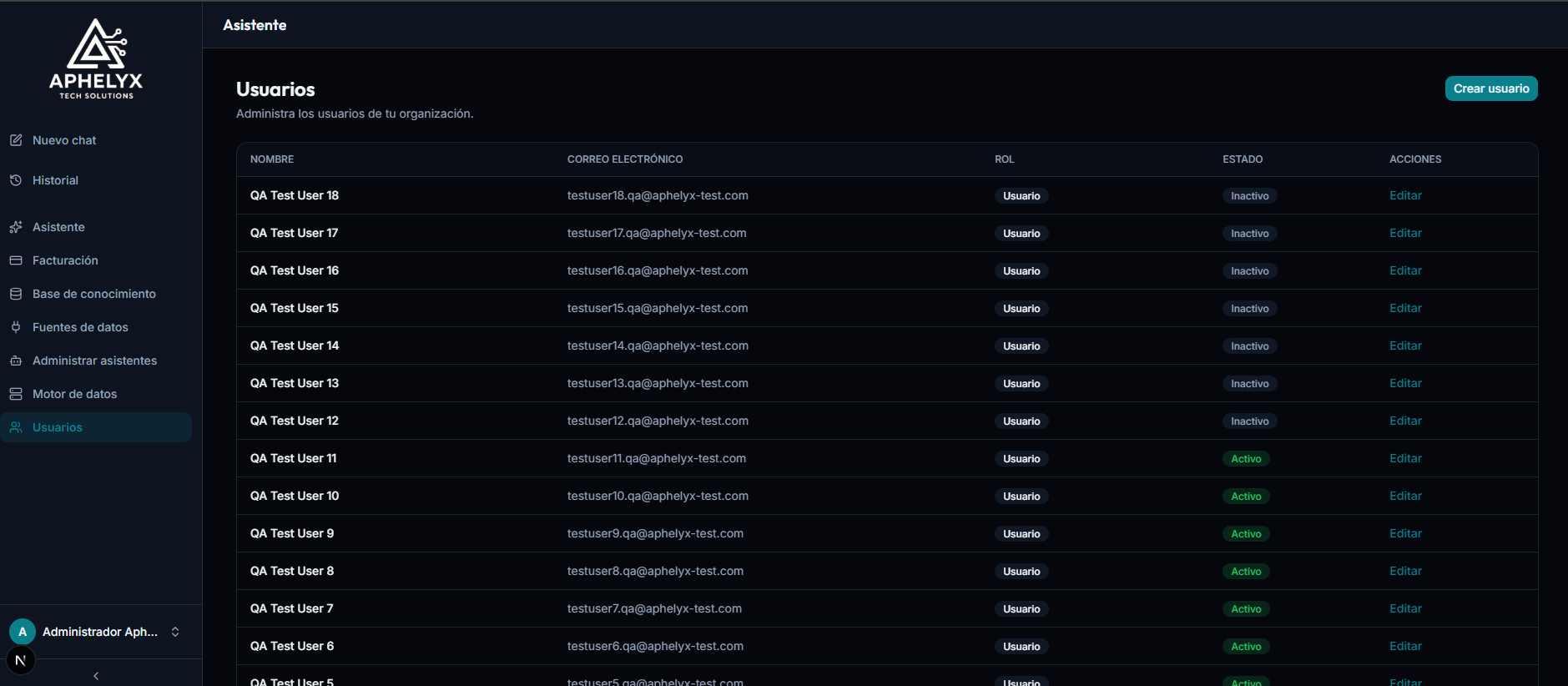
Task: Click the Asistente page title in header
Action: click(255, 25)
